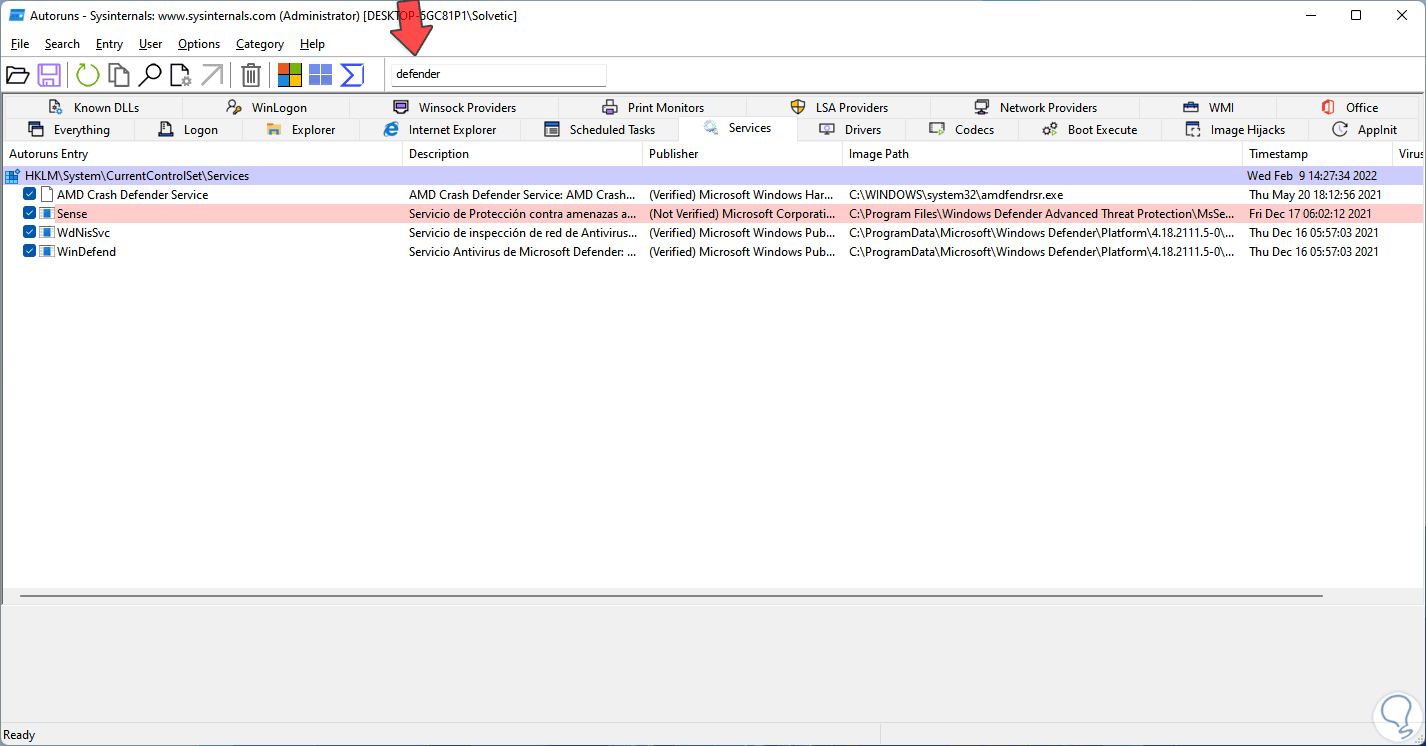Viewport: 1426px width, 746px height.
Task: Sort by the Image Path column header
Action: point(1043,154)
